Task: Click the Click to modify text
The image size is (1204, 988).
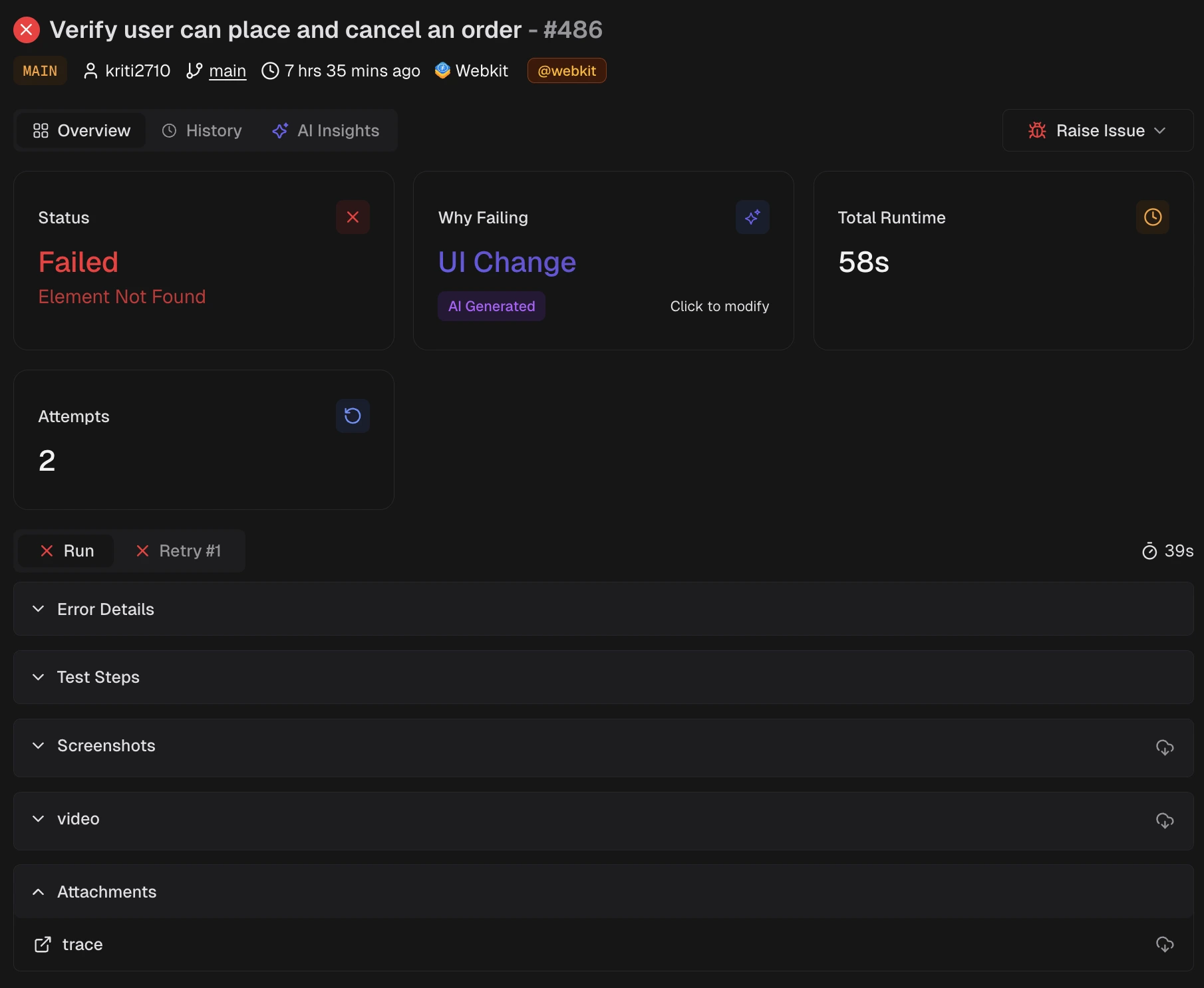Action: click(x=719, y=306)
